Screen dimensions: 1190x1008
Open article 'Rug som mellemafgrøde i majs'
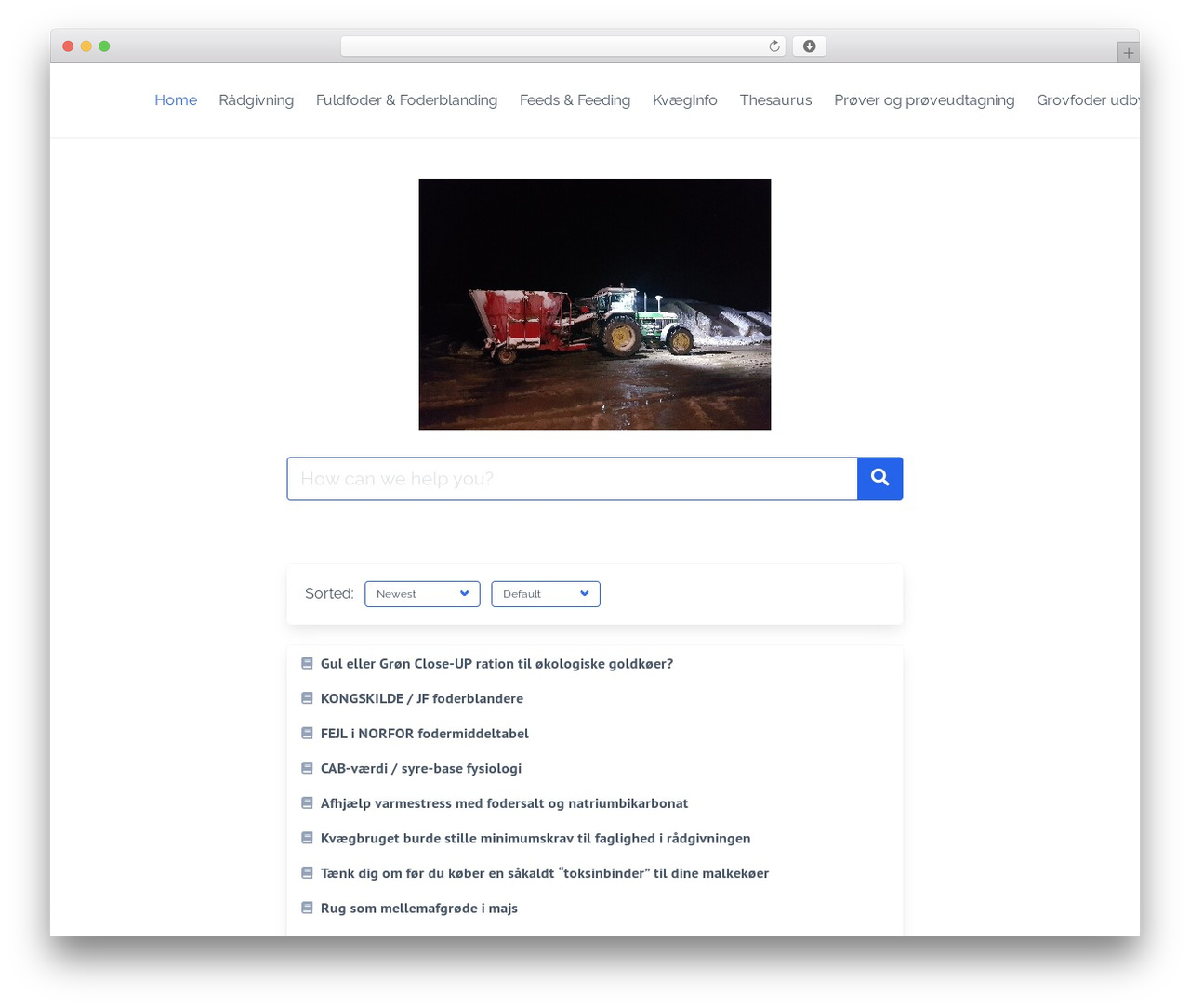point(419,908)
